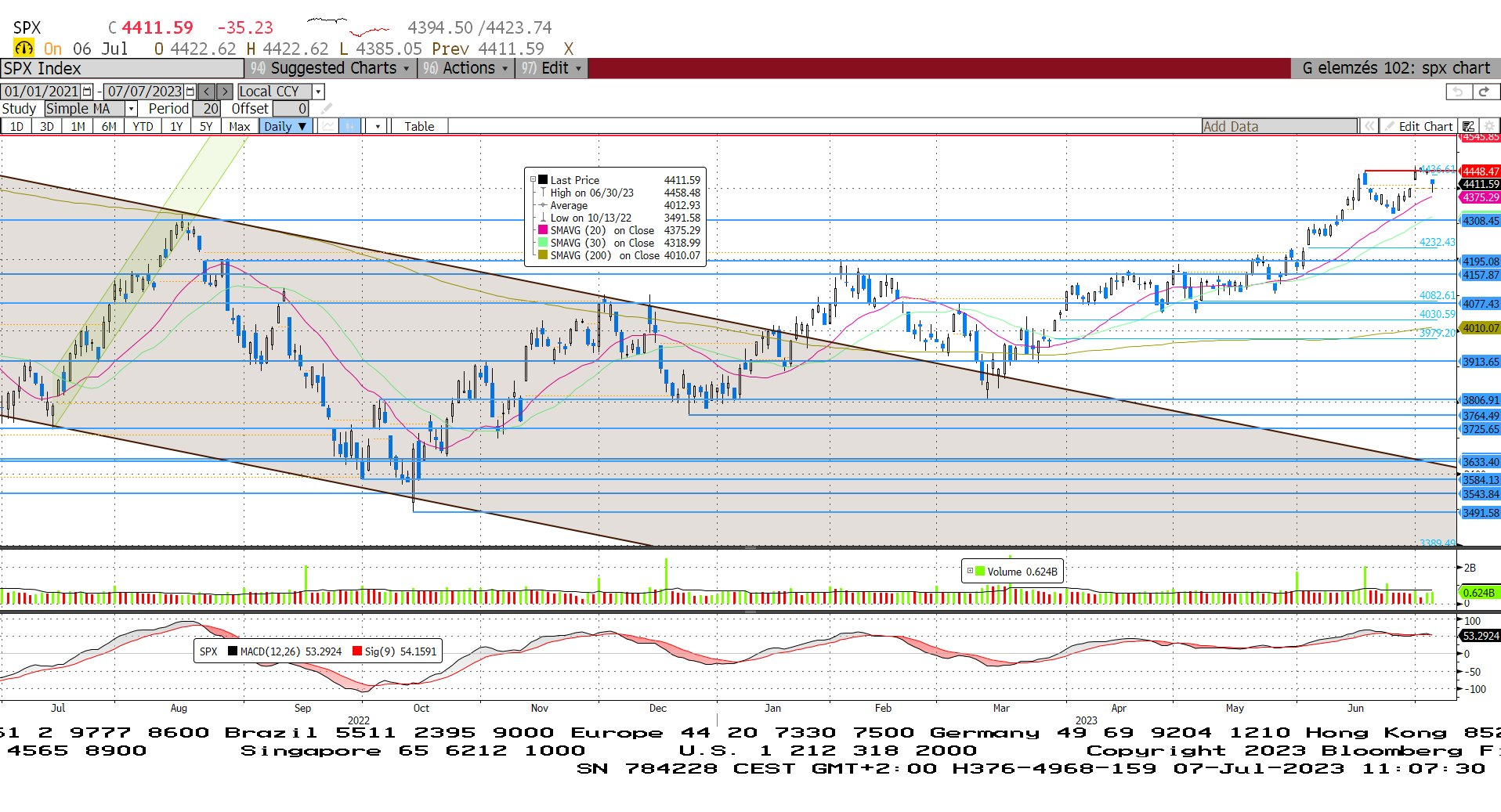Select the 1M range tab
Viewport: 1501px width, 812px height.
click(x=78, y=126)
